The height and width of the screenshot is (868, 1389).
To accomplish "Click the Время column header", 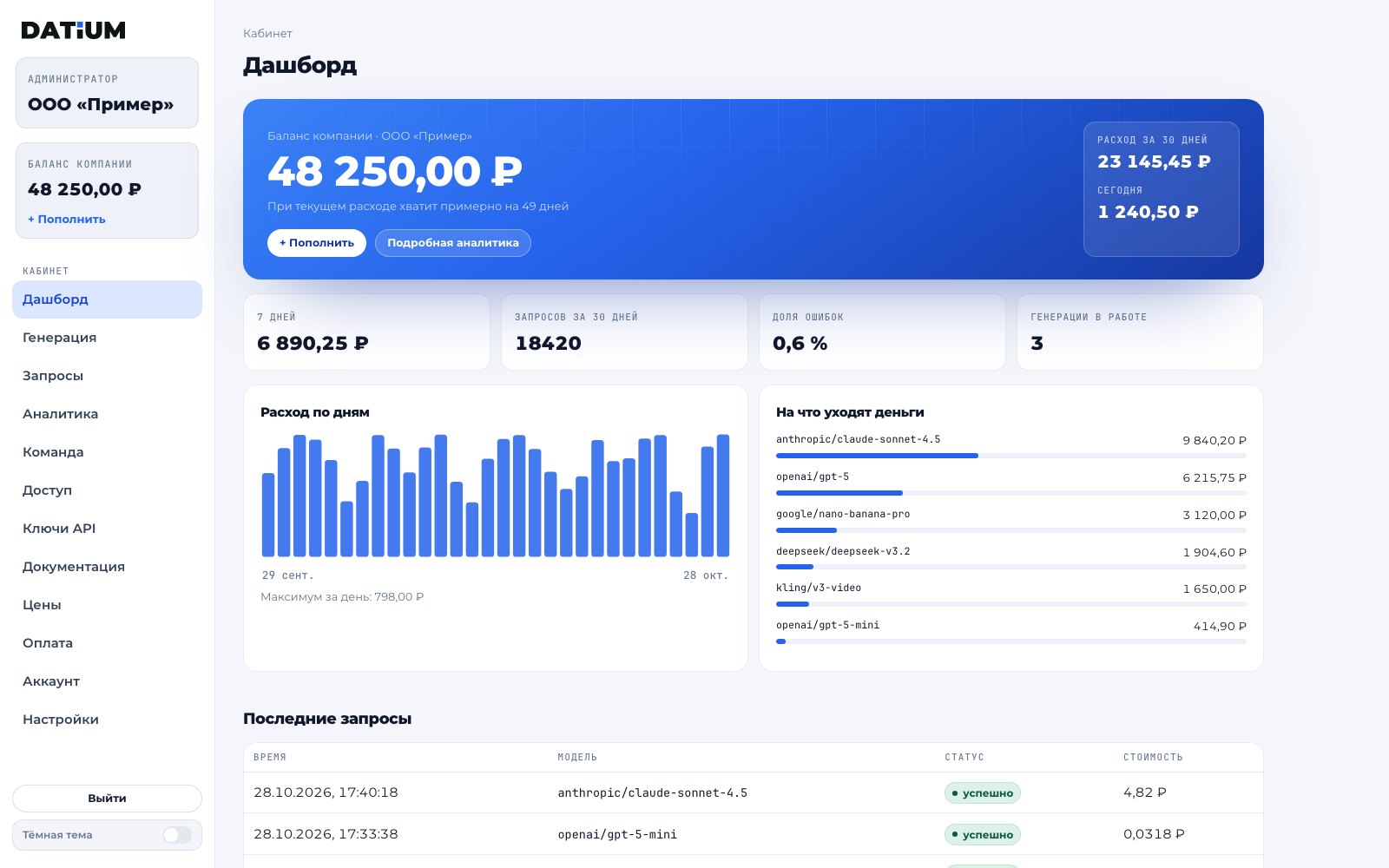I will tap(270, 757).
